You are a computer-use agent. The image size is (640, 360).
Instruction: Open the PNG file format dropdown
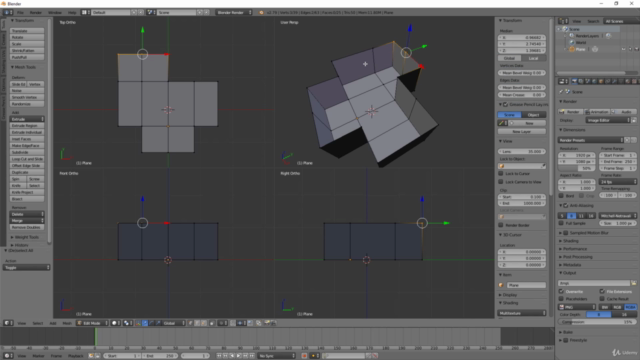click(577, 307)
